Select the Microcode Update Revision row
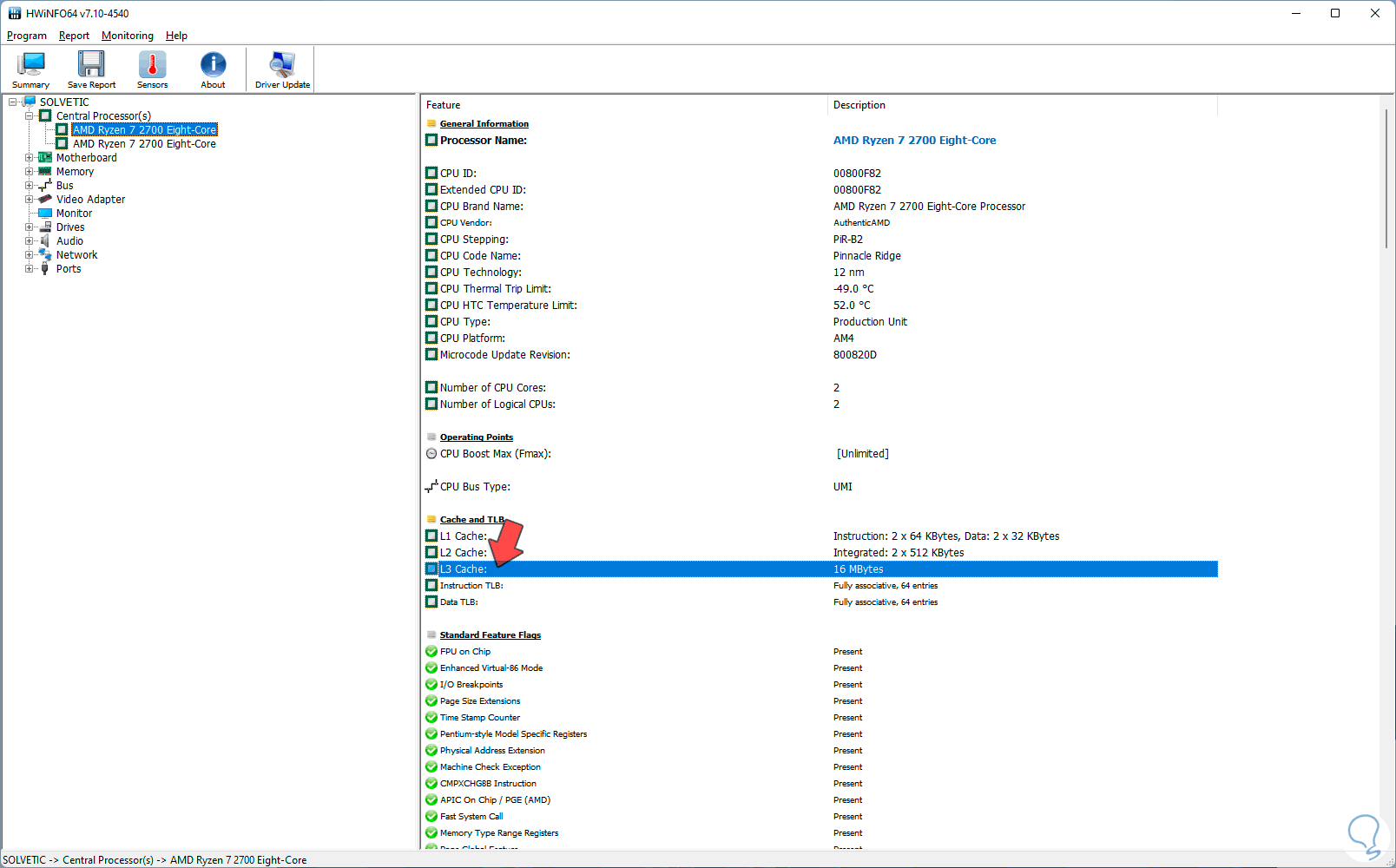This screenshot has width=1396, height=868. point(820,355)
